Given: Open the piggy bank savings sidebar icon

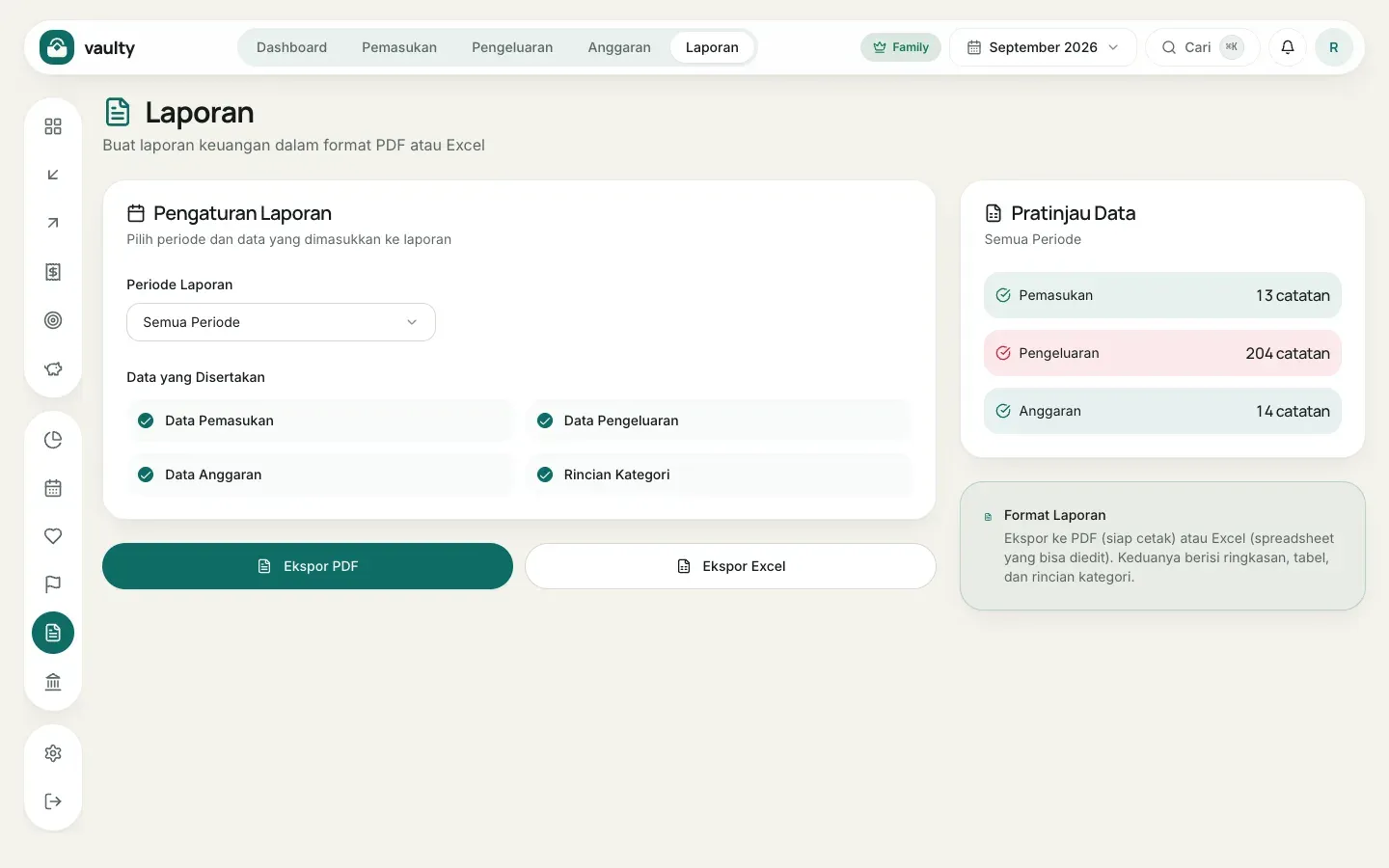Looking at the screenshot, I should [53, 368].
